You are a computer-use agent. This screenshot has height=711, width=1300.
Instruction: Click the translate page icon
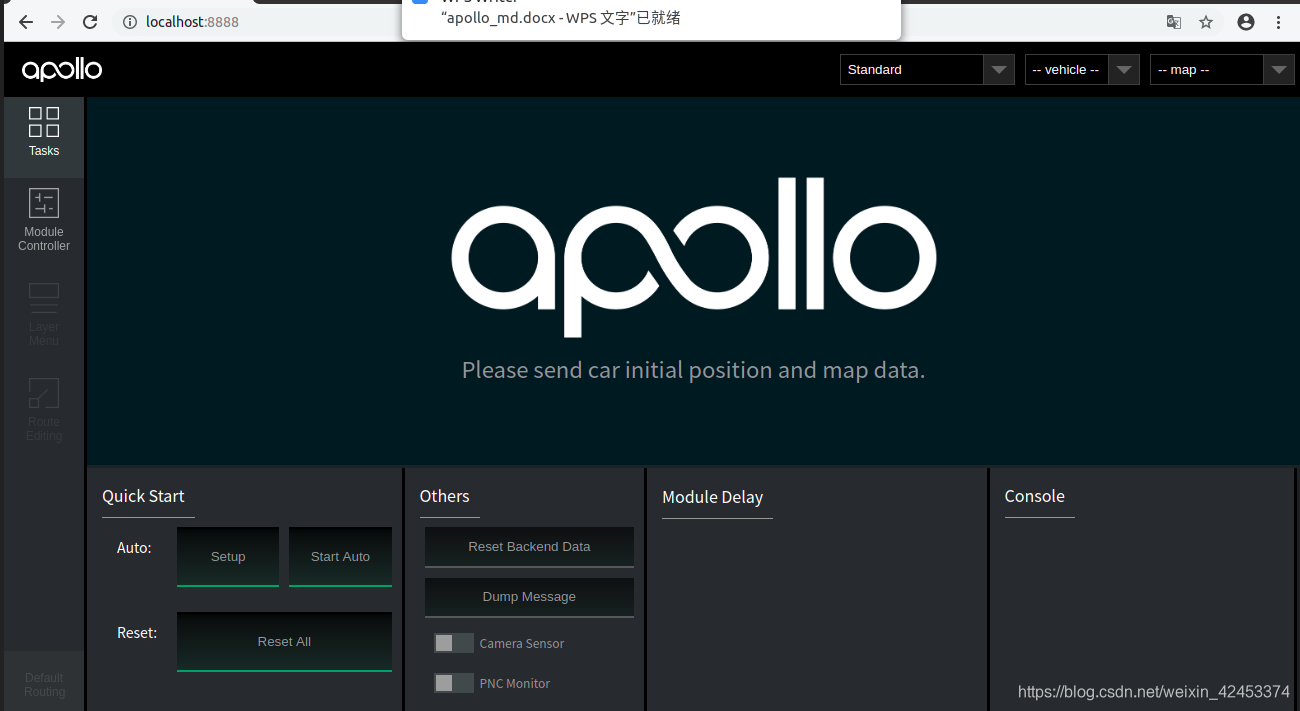(1174, 22)
